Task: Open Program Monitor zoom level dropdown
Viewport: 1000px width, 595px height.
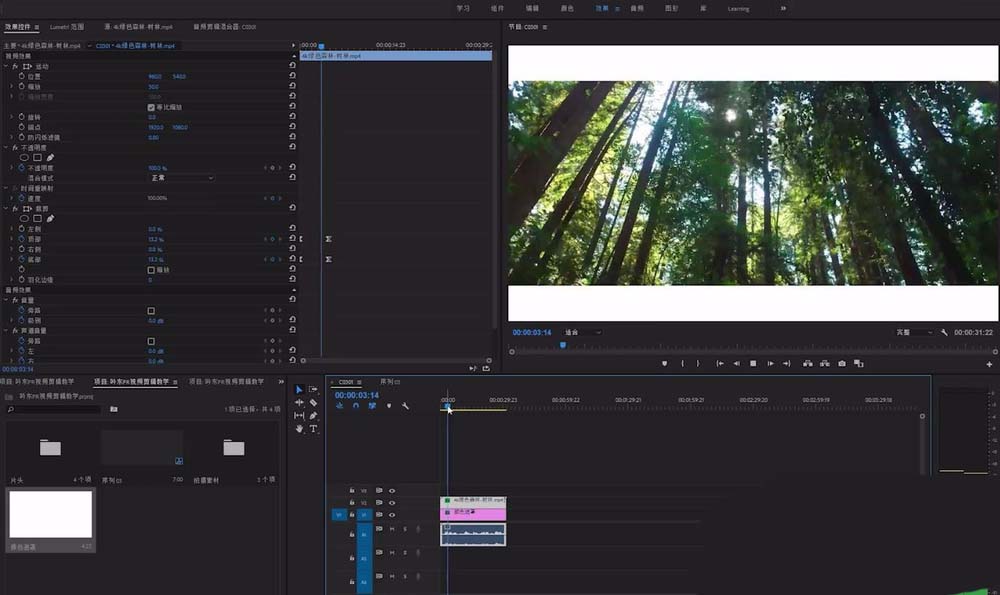Action: pos(582,332)
